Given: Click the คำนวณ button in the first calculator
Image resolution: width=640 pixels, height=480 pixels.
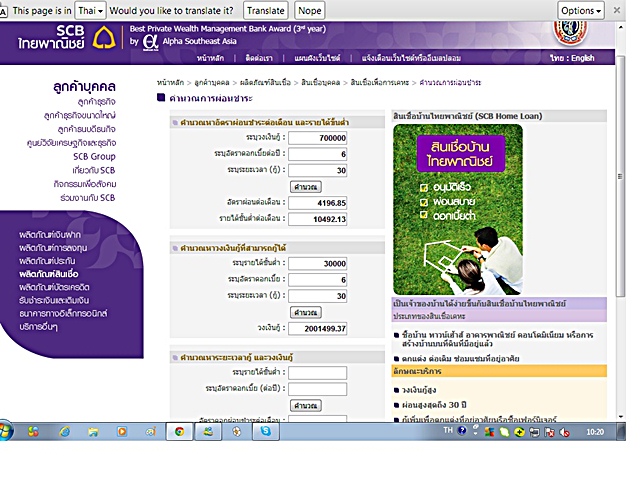Looking at the screenshot, I should pyautogui.click(x=306, y=187).
